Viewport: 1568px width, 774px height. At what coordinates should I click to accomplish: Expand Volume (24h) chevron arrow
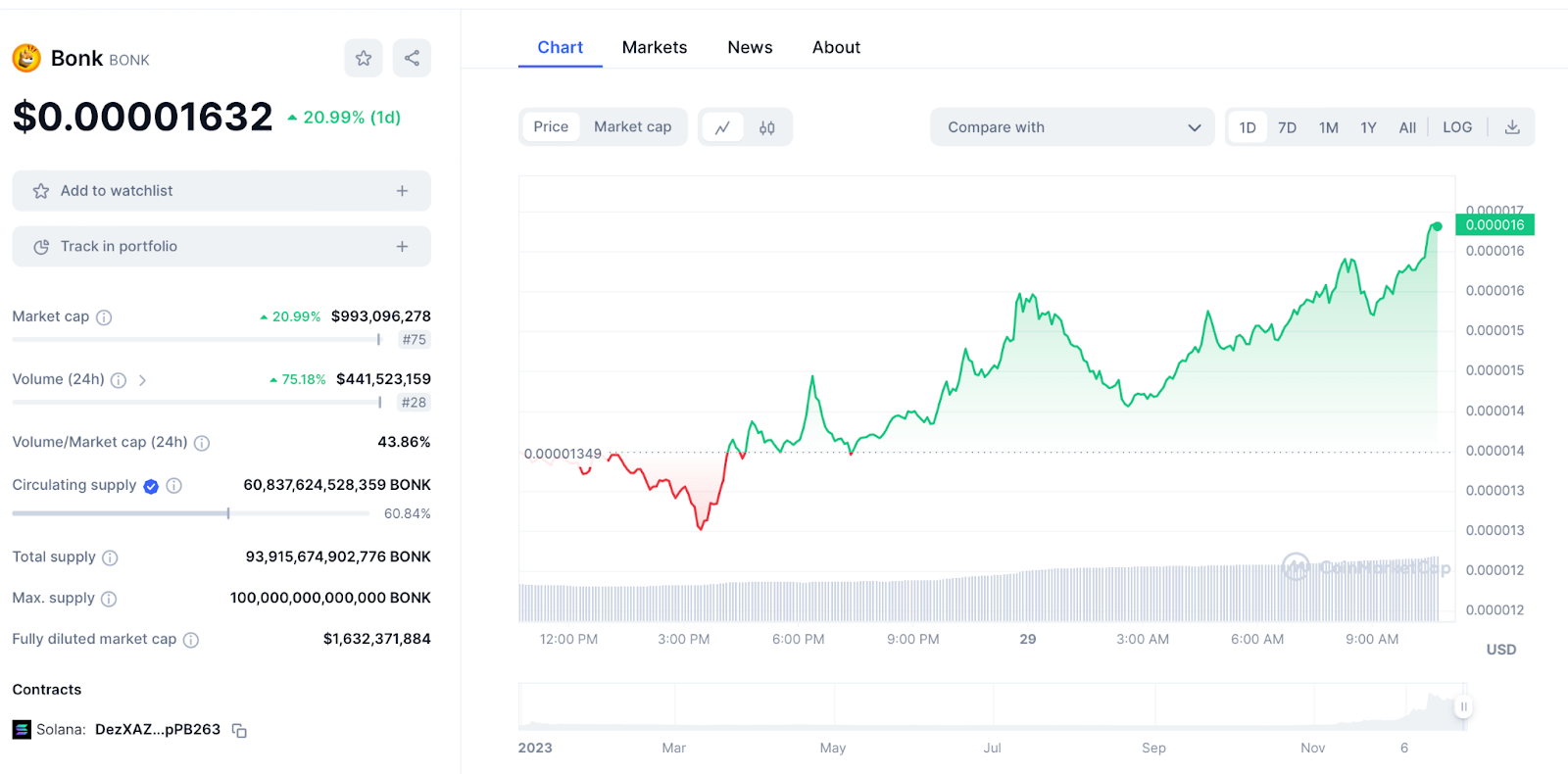[142, 380]
